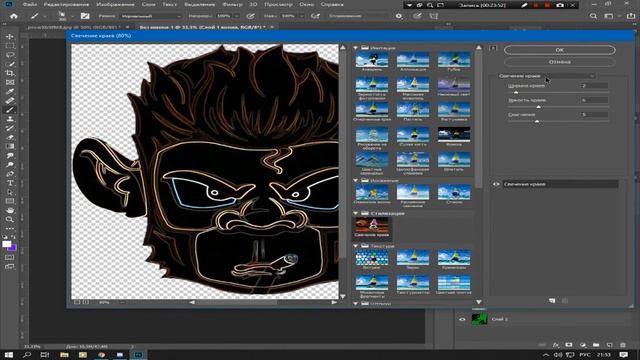
Task: Toggle the filter thumbnails panel collapse button
Action: [x=493, y=48]
